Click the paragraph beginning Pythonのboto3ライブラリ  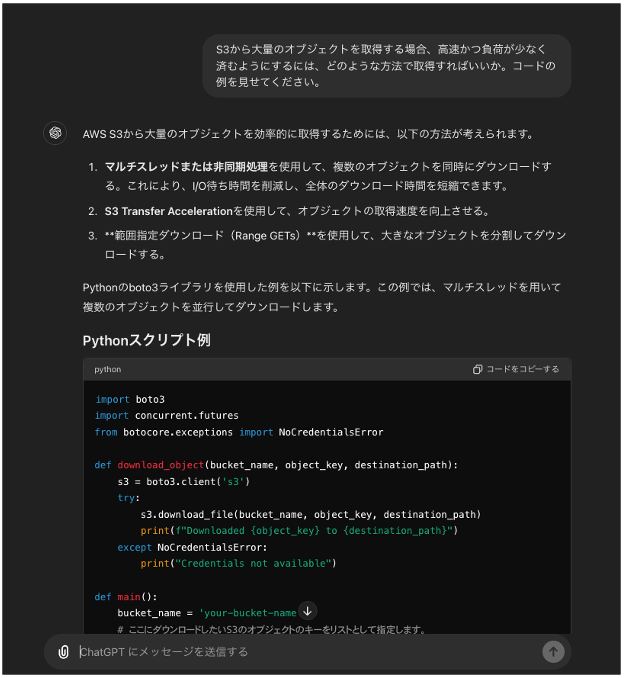click(322, 297)
